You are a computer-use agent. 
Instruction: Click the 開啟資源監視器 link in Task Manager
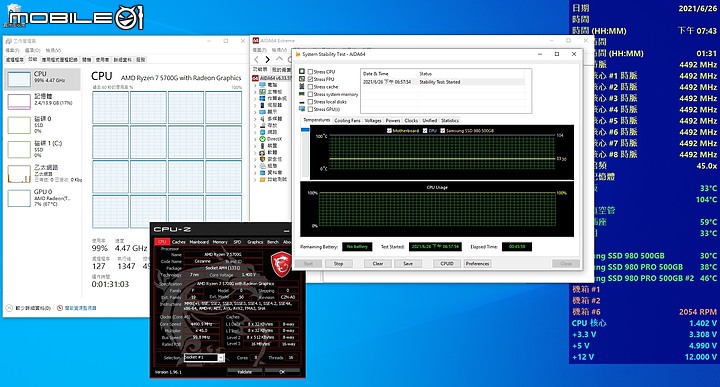tap(80, 308)
